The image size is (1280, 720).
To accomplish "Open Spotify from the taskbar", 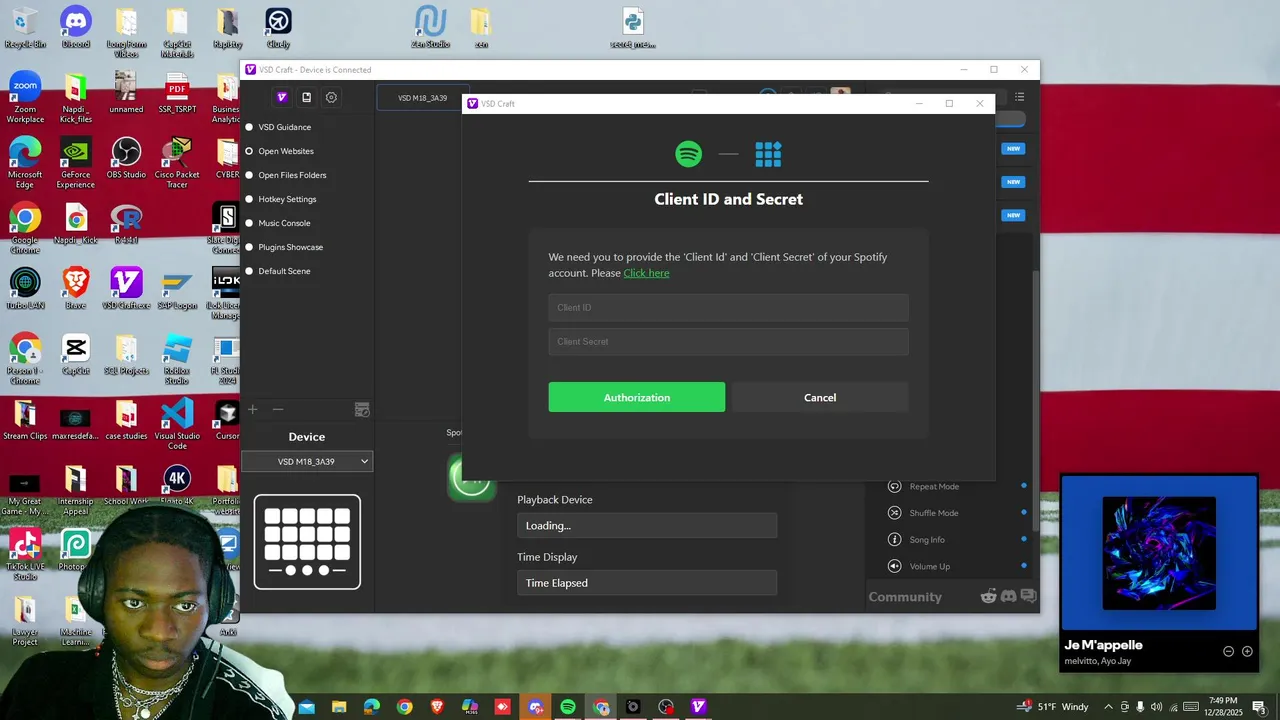I will 568,707.
